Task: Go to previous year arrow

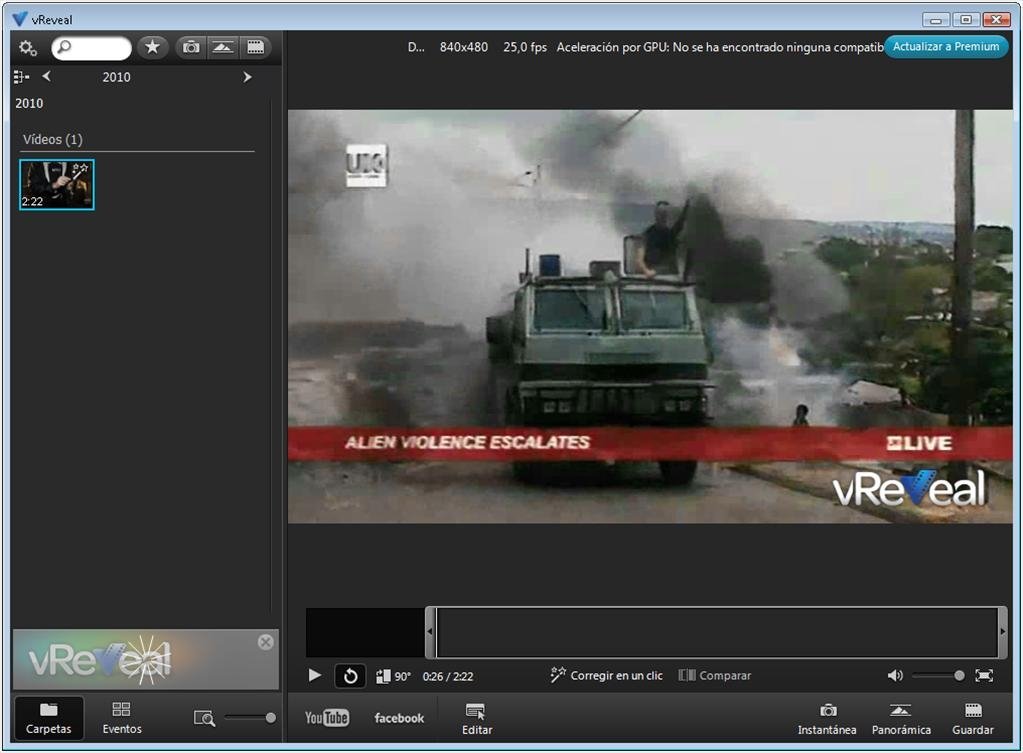Action: [46, 76]
